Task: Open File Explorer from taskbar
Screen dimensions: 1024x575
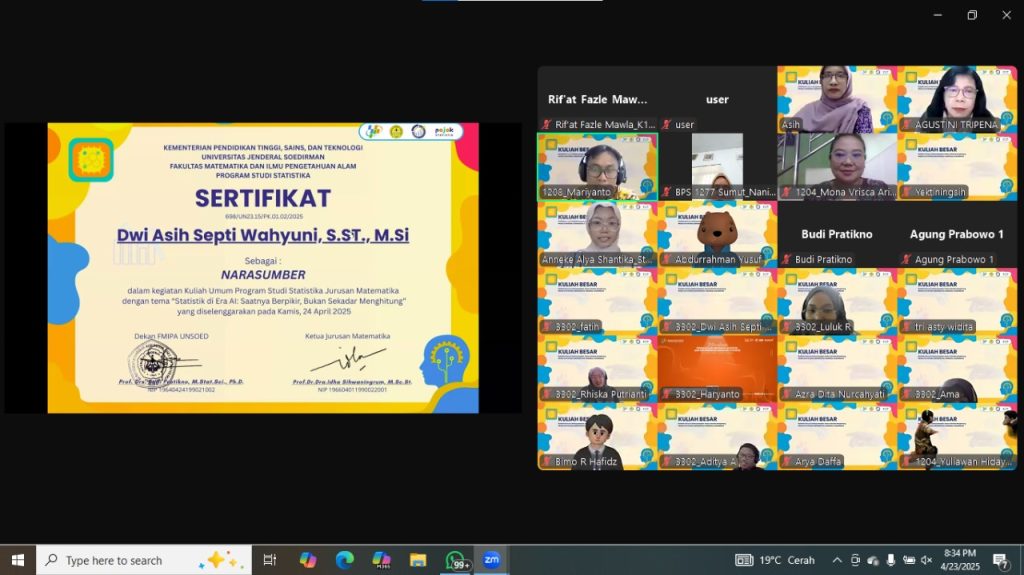Action: pyautogui.click(x=418, y=560)
